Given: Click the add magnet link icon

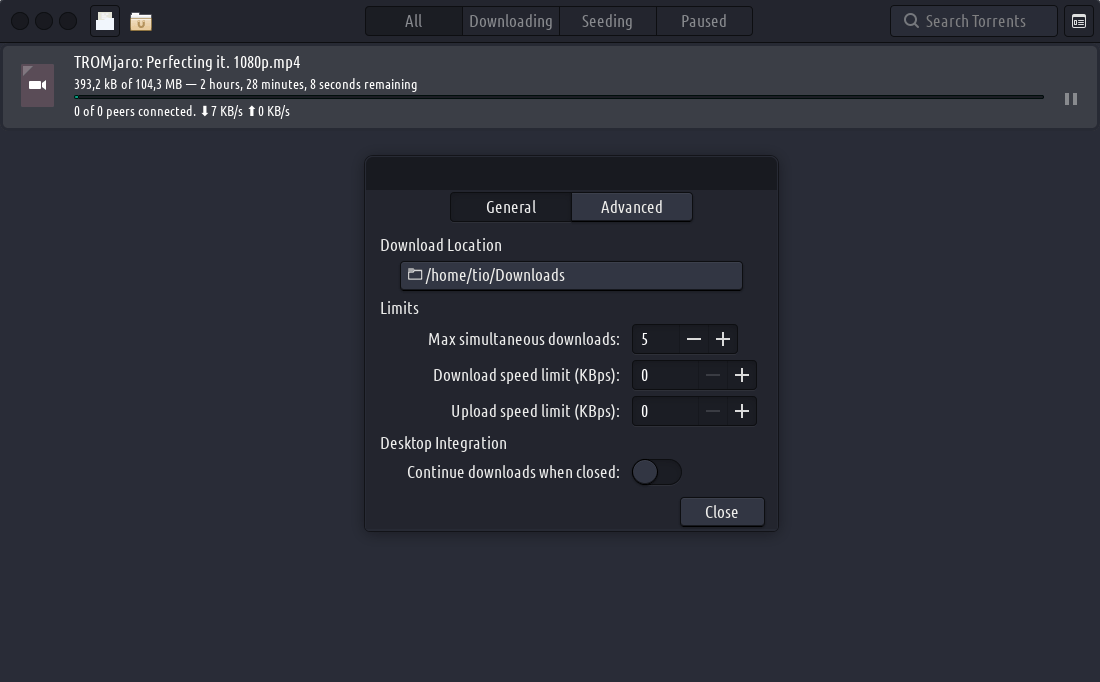Looking at the screenshot, I should coord(140,21).
